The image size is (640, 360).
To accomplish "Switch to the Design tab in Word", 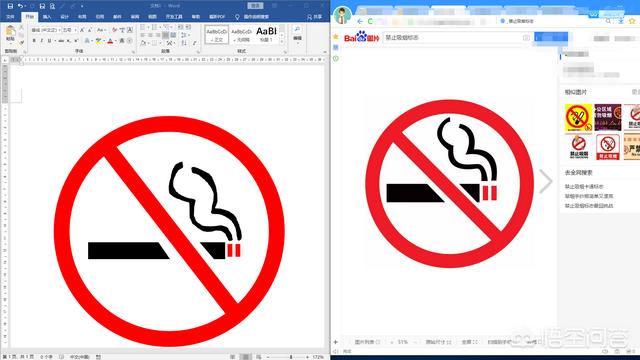I will (64, 17).
